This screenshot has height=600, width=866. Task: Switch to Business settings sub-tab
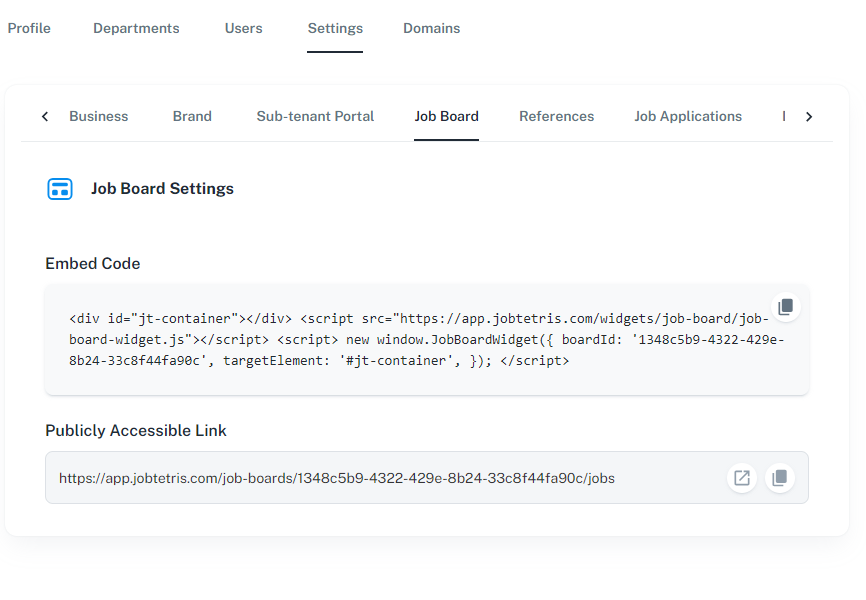(x=98, y=116)
